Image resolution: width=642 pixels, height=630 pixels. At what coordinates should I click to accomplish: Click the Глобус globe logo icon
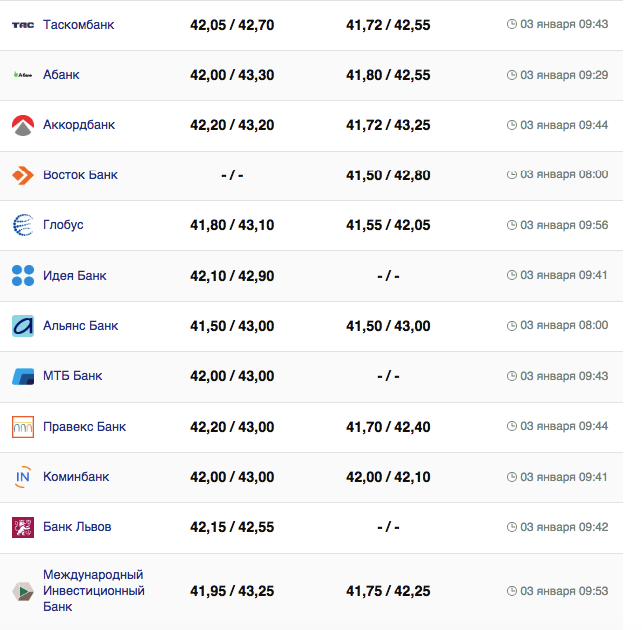22,225
